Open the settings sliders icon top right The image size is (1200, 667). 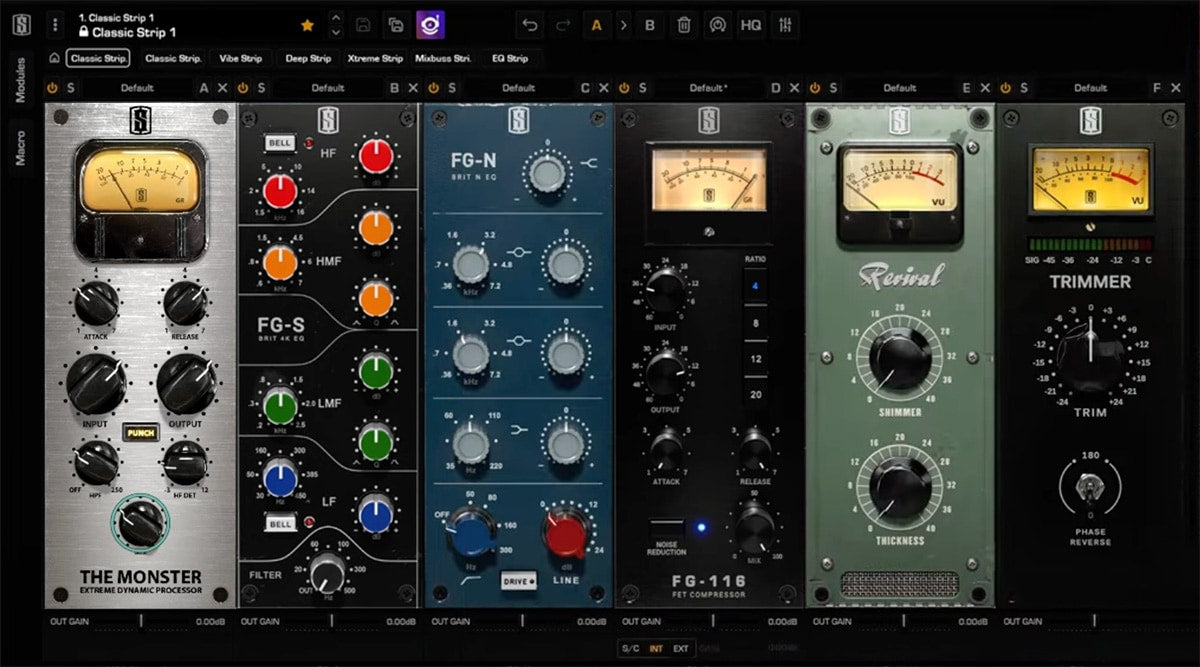(x=784, y=25)
